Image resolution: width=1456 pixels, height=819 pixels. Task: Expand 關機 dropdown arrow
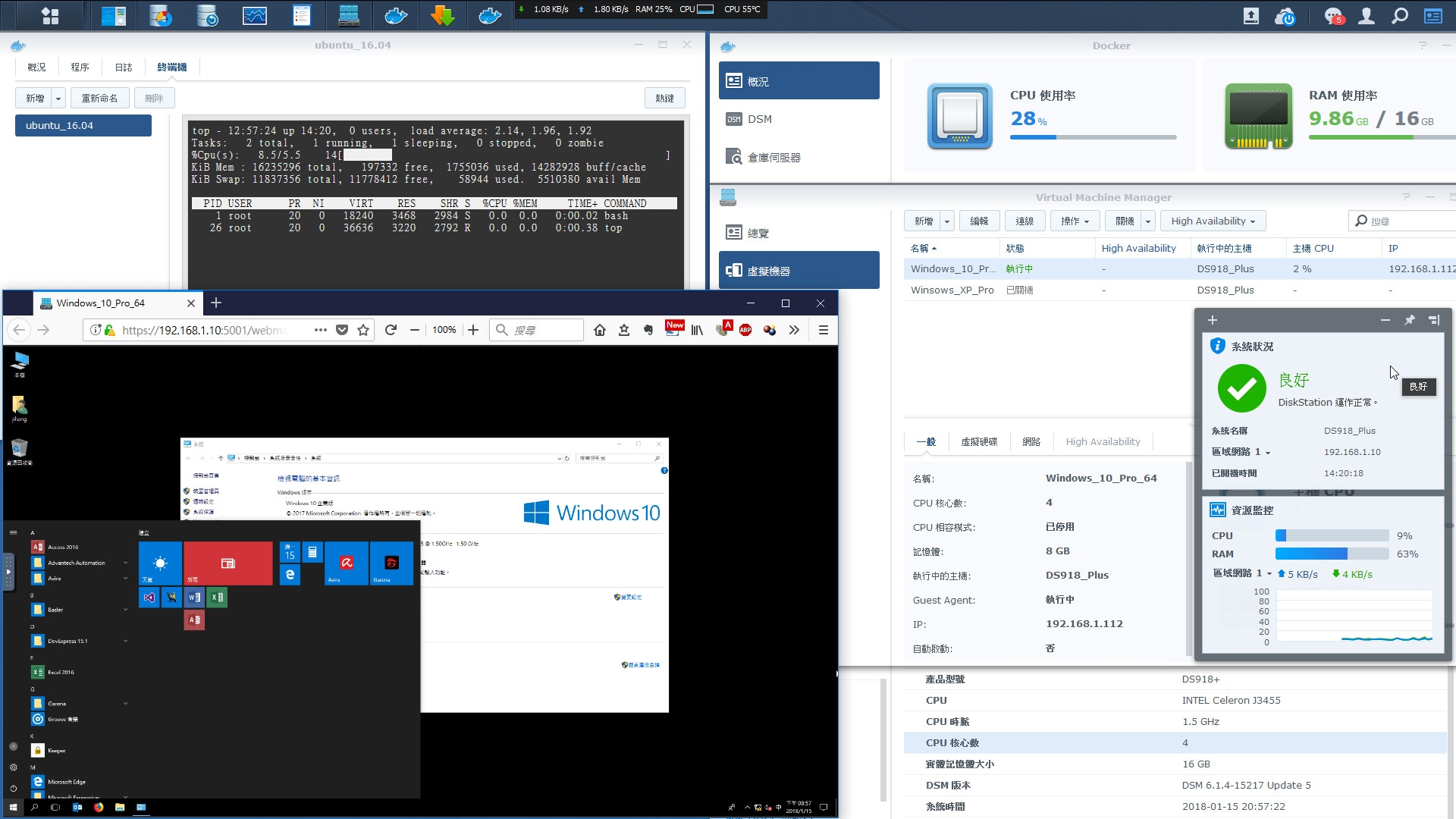[x=1148, y=221]
